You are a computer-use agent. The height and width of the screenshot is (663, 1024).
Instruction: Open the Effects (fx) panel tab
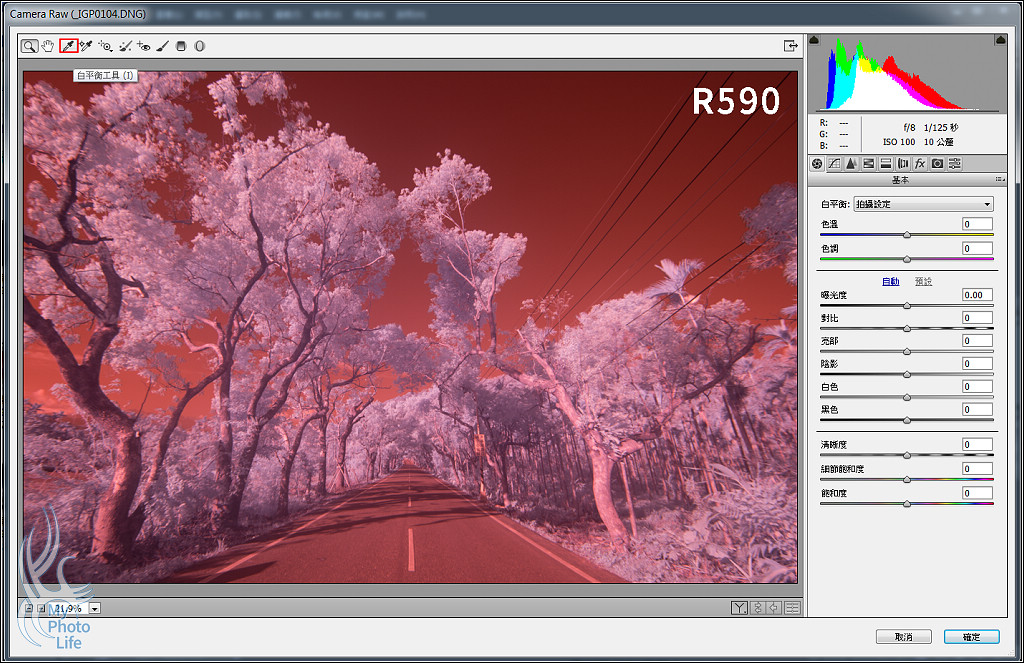pos(920,163)
